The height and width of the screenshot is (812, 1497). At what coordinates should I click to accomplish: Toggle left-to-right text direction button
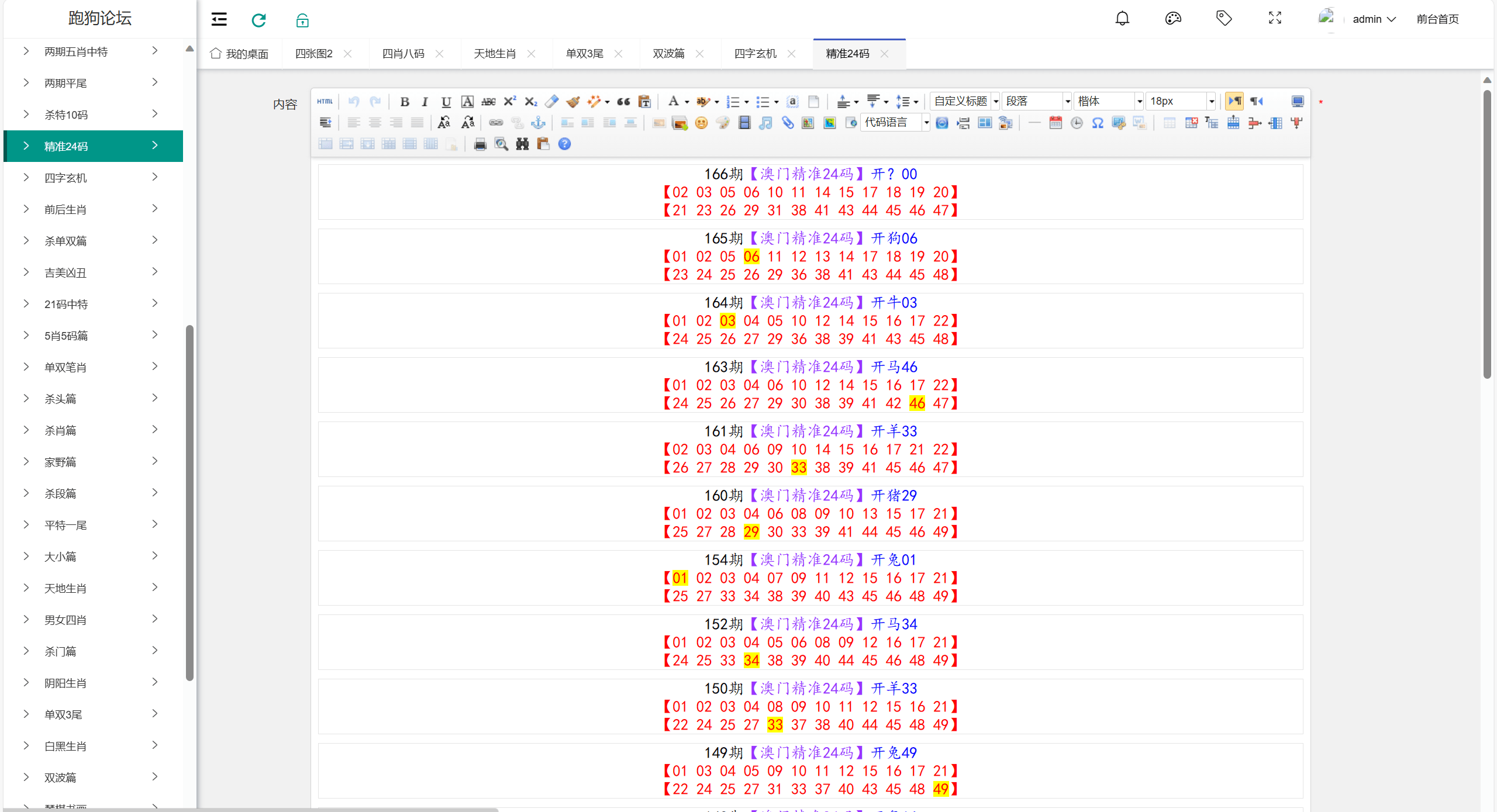pyautogui.click(x=1234, y=102)
